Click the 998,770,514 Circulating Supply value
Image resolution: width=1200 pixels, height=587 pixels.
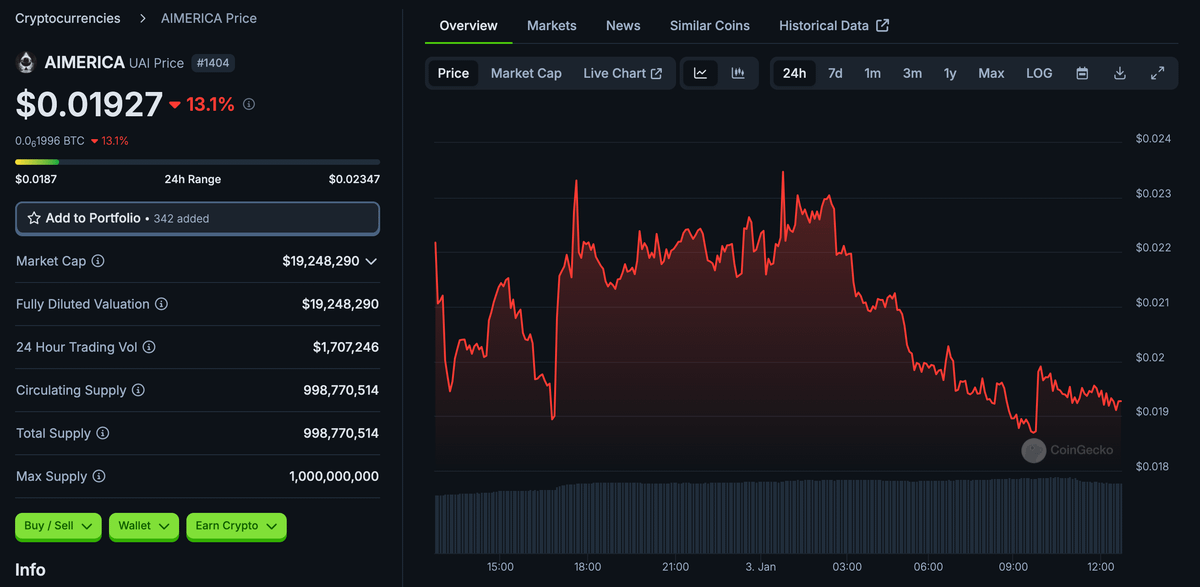click(x=341, y=390)
